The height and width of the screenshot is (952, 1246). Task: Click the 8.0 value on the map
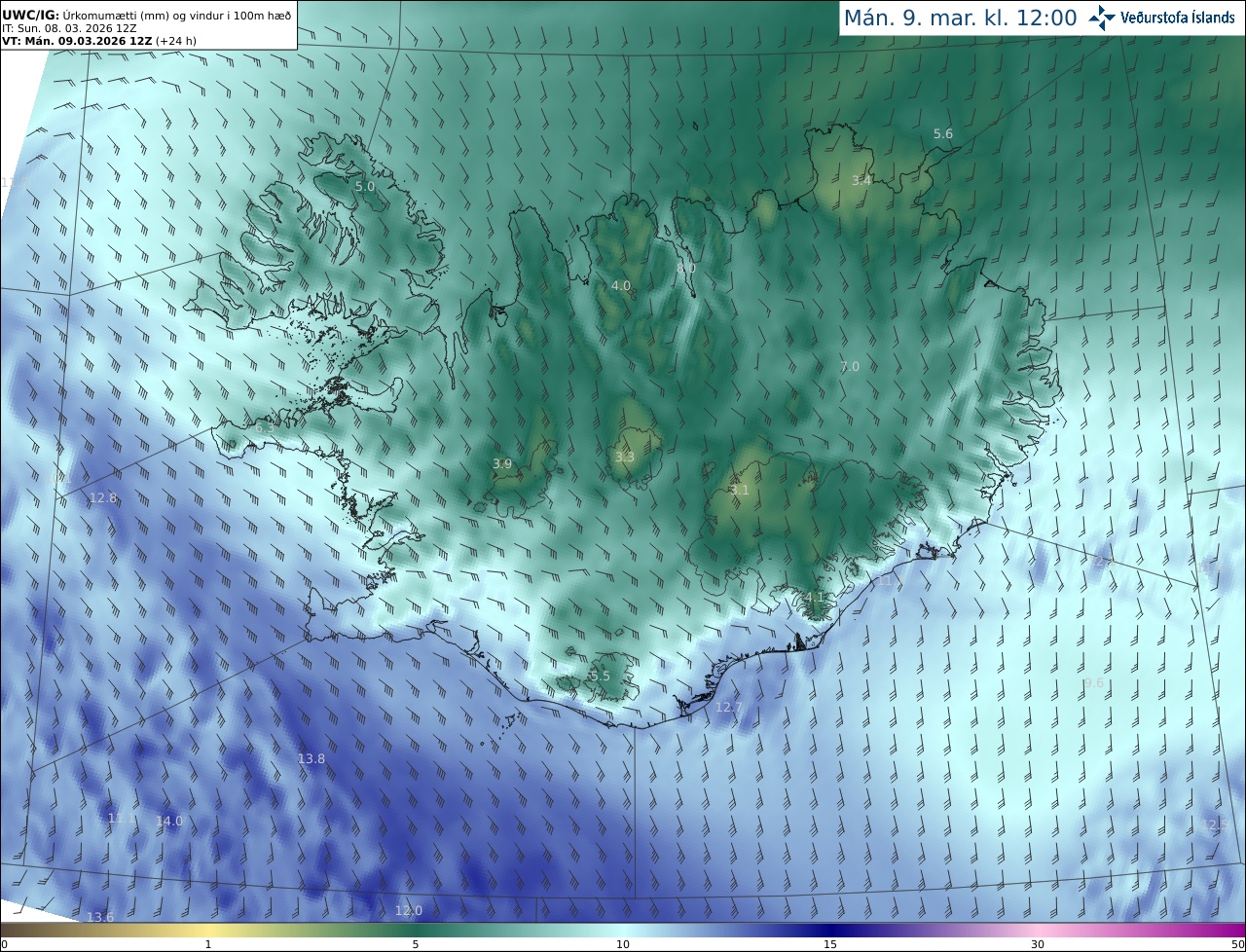coord(686,268)
